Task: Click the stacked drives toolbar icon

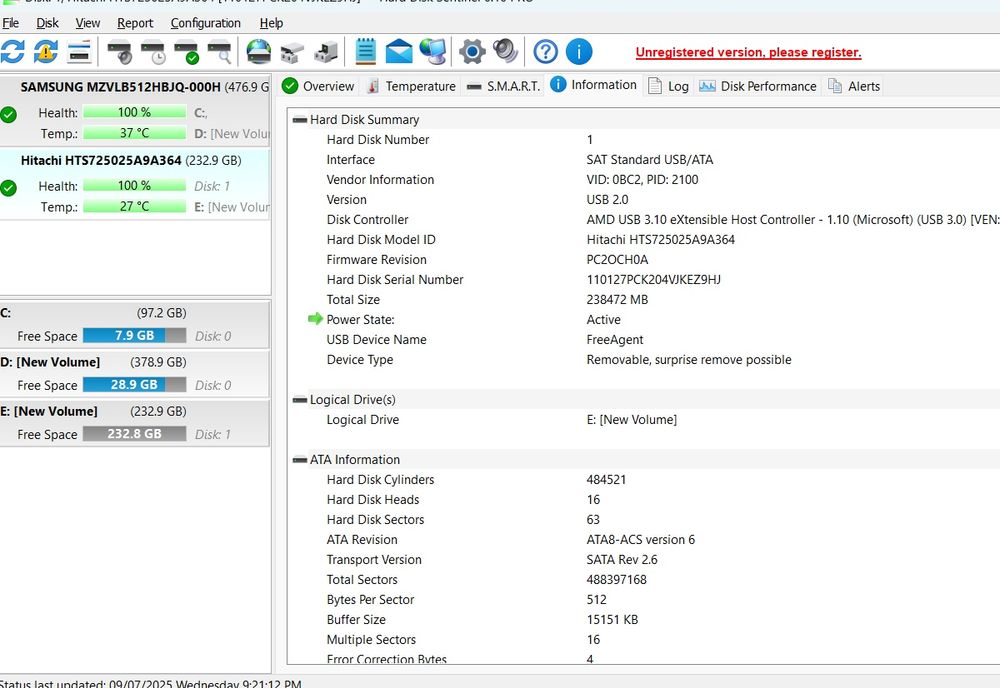Action: coord(292,52)
